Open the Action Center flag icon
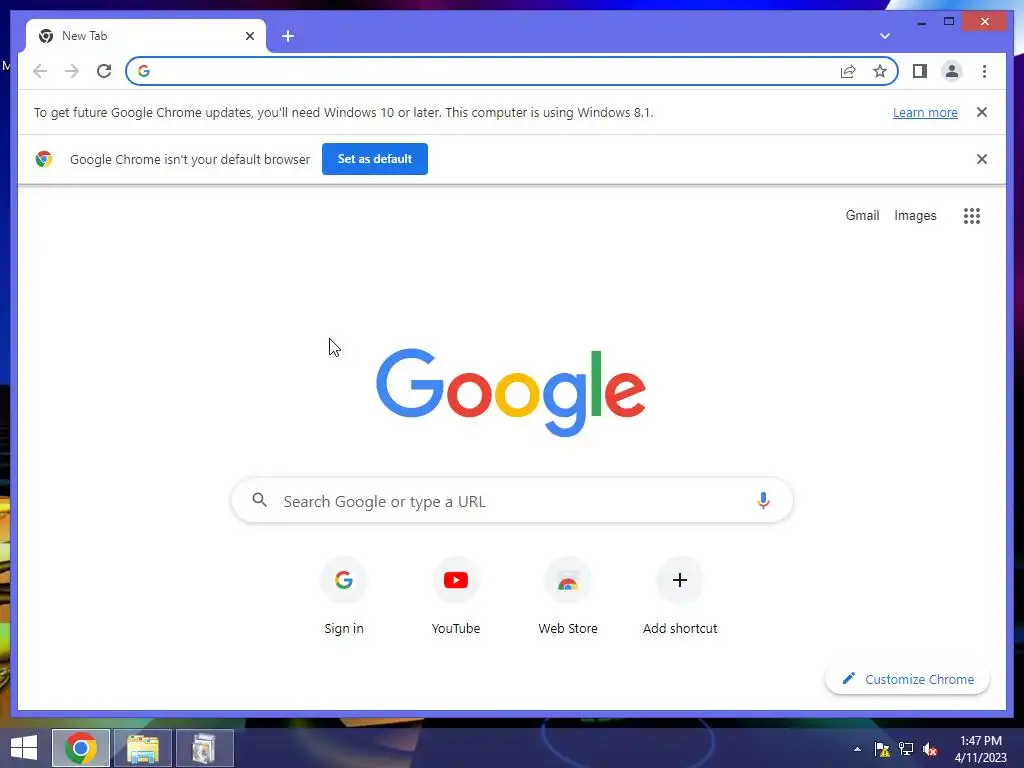Screen dimensions: 1024x768 tap(882, 749)
